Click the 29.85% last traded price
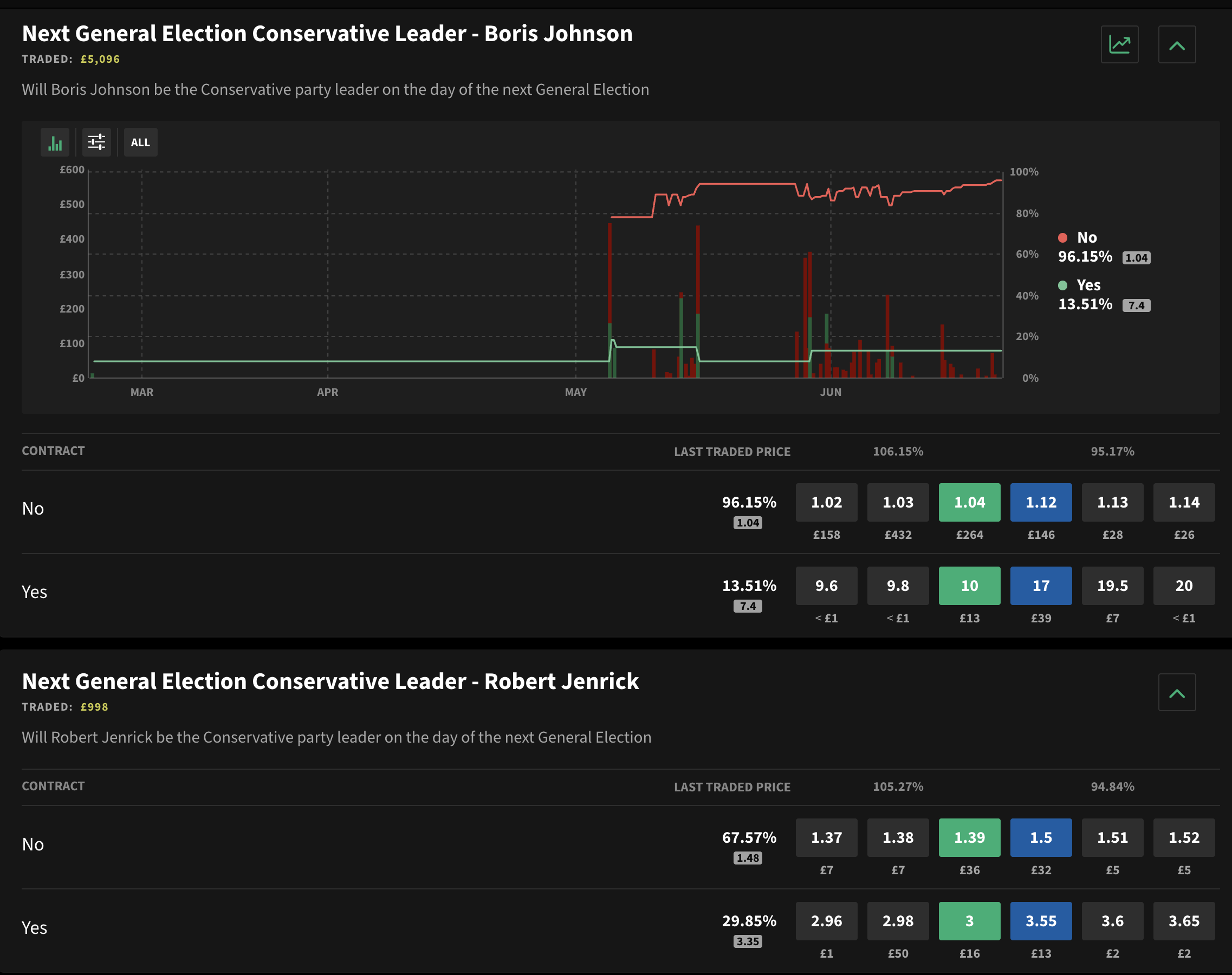This screenshot has width=1232, height=975. (x=749, y=921)
